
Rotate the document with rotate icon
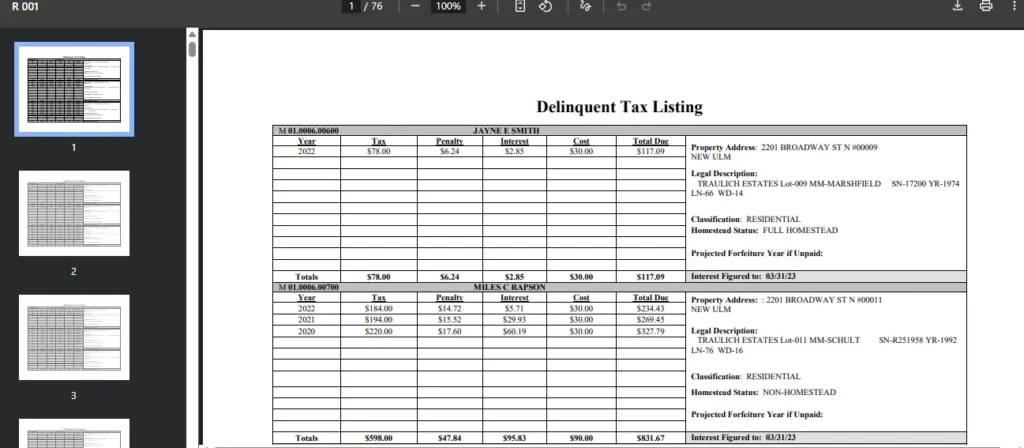(545, 6)
